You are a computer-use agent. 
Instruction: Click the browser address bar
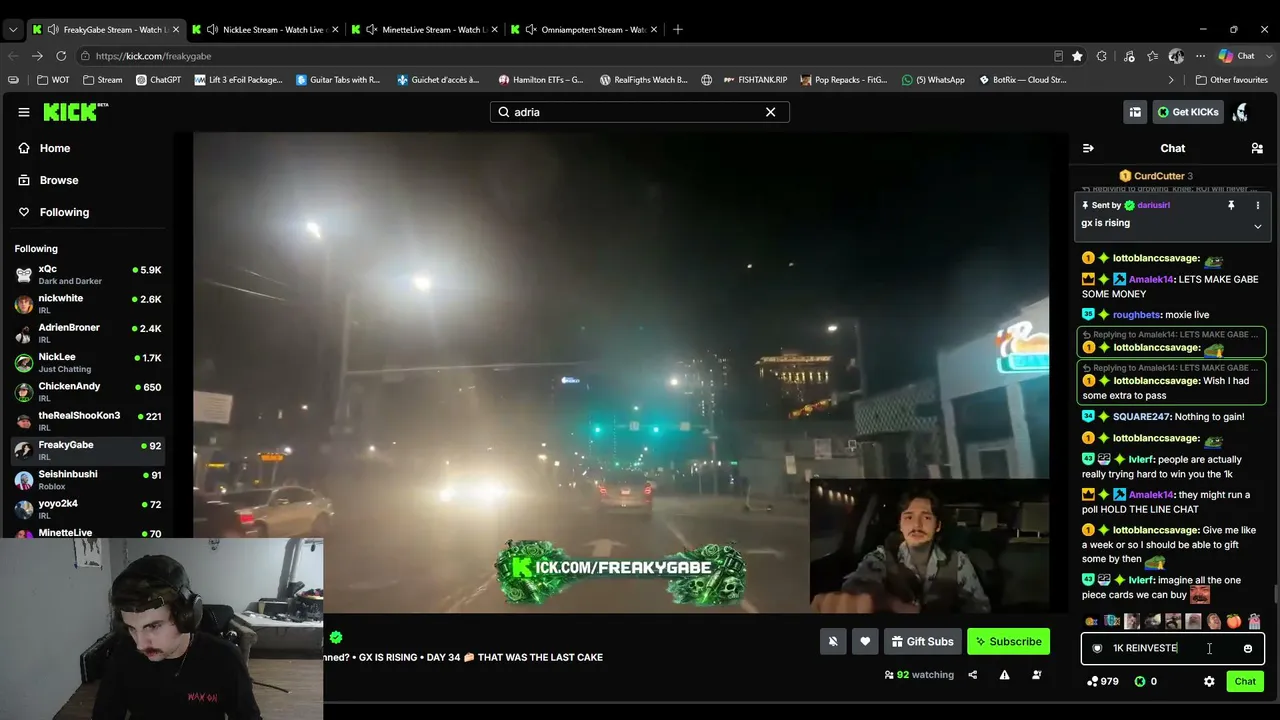tap(570, 56)
